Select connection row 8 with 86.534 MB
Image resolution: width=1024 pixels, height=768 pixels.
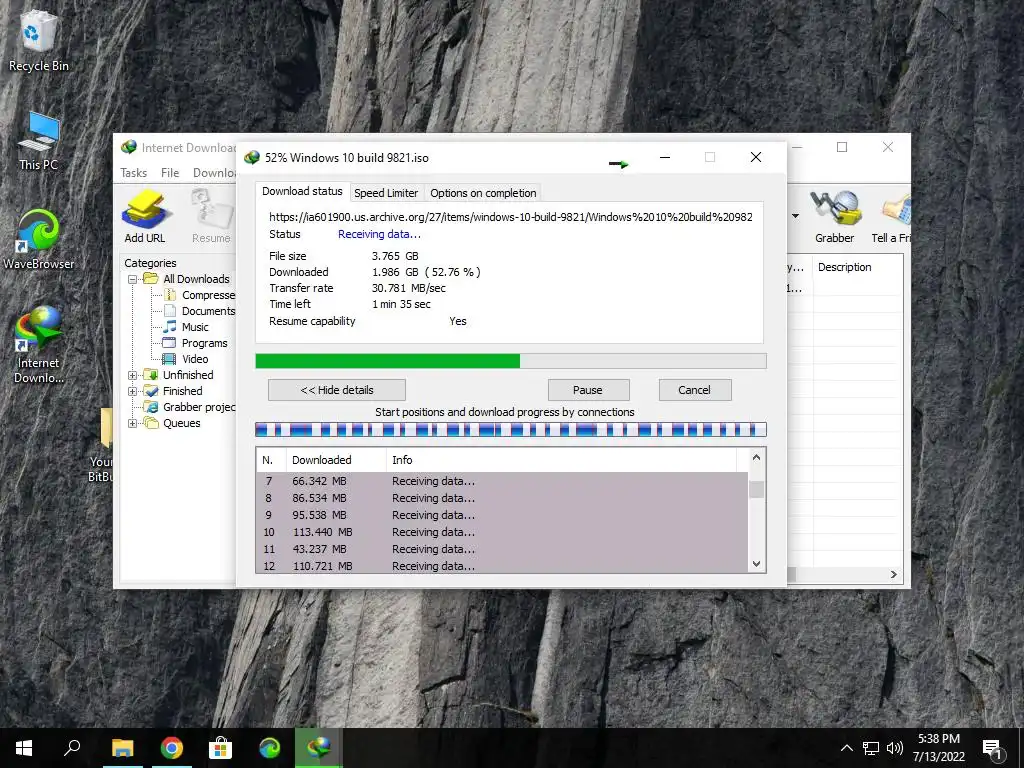click(502, 498)
